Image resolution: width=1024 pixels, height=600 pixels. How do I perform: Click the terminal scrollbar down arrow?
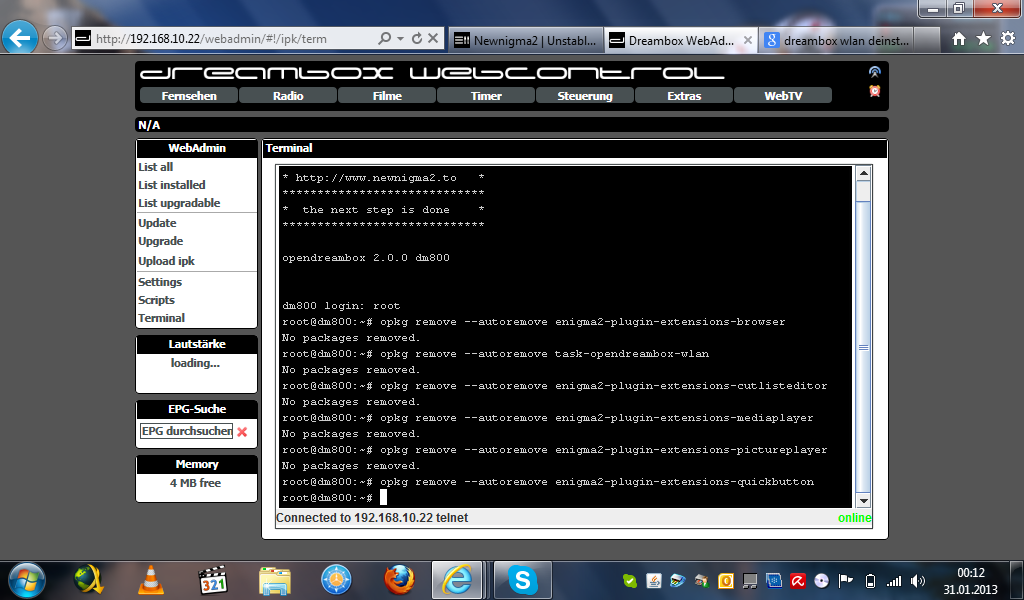pyautogui.click(x=863, y=501)
